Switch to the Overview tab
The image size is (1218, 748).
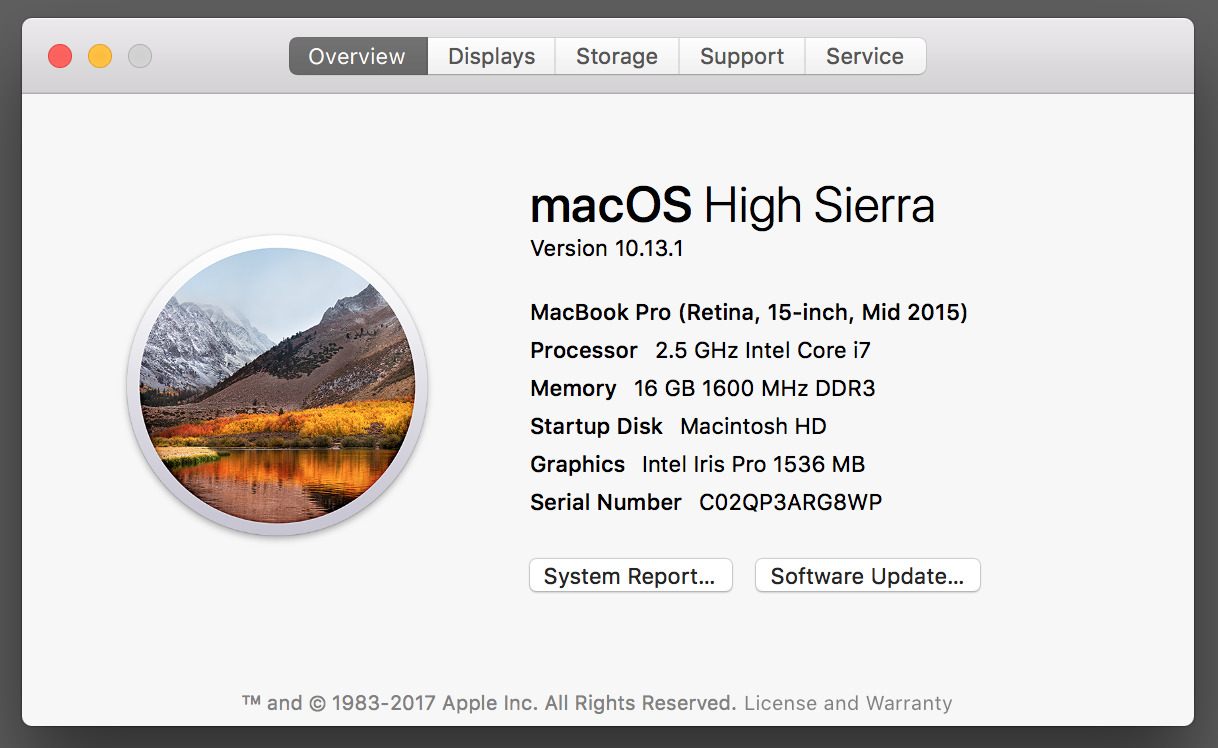tap(357, 57)
